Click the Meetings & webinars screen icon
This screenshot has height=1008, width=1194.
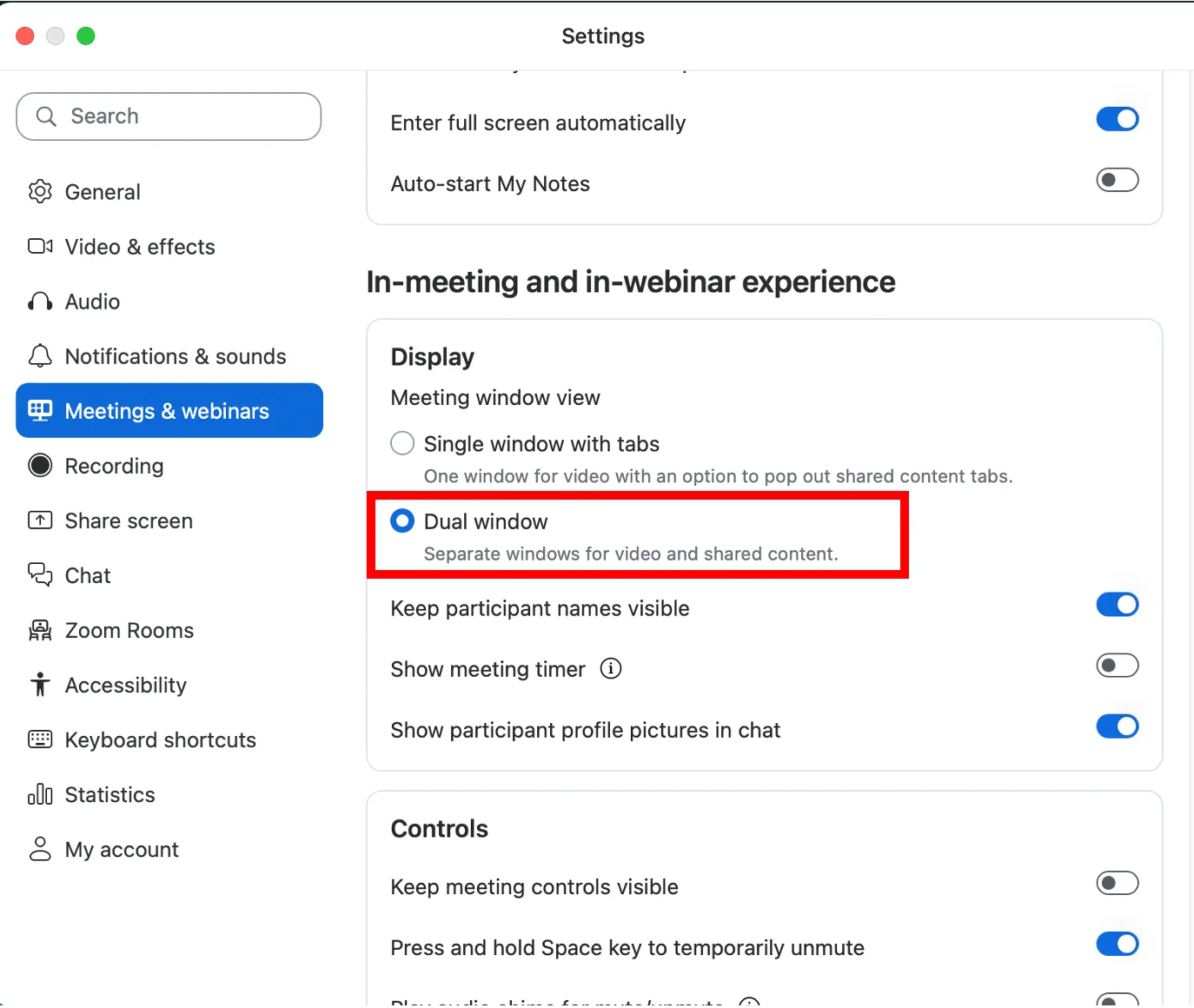click(40, 410)
